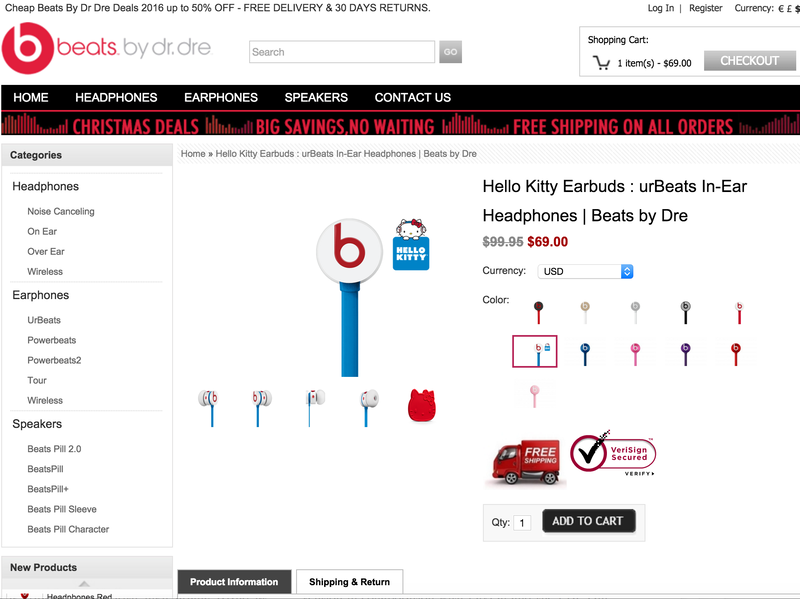Switch to Shipping & Return tab
The image size is (800, 599).
point(349,582)
